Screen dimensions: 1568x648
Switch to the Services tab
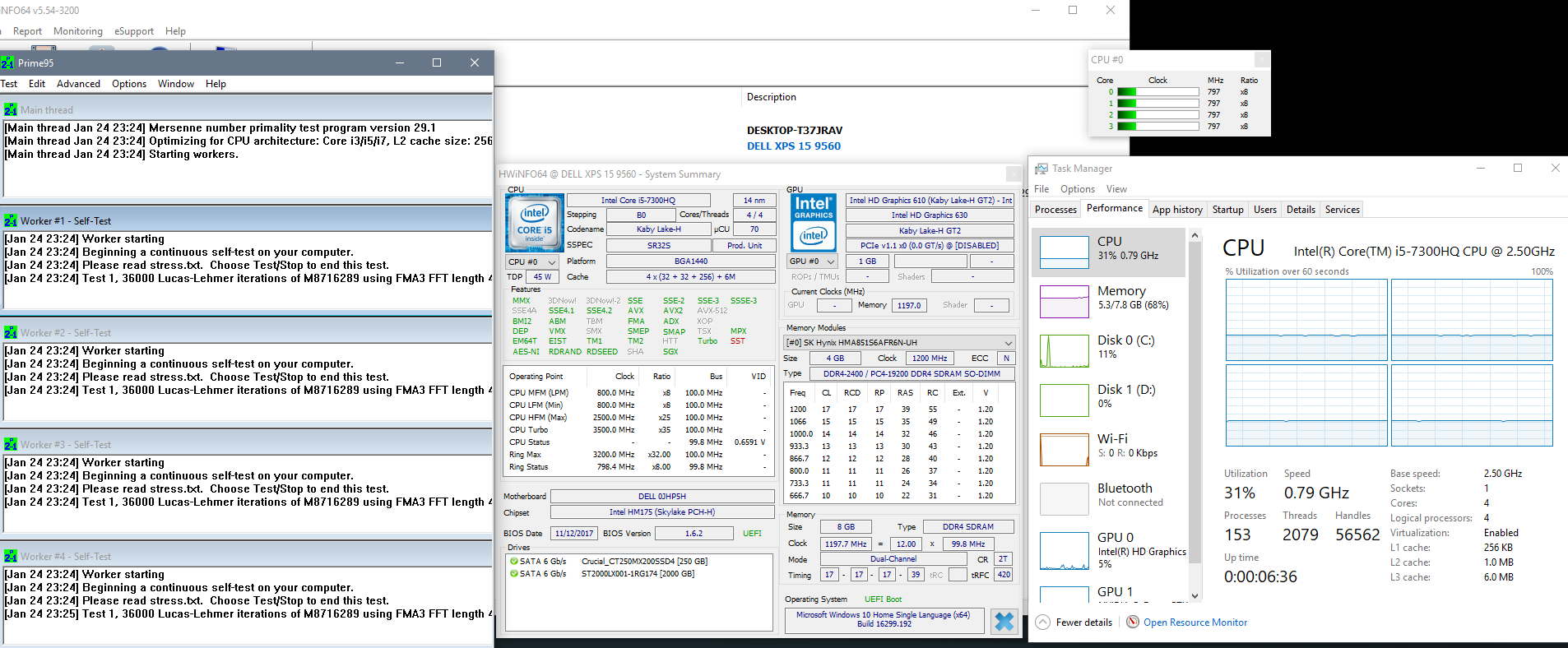[x=1343, y=210]
